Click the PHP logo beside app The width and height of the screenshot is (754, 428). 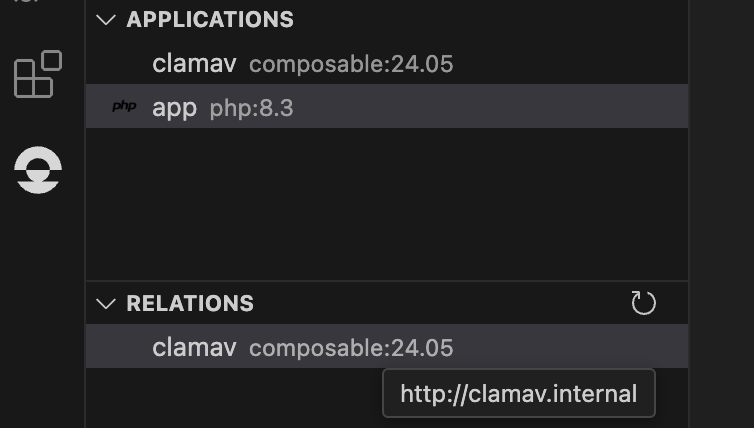point(124,106)
